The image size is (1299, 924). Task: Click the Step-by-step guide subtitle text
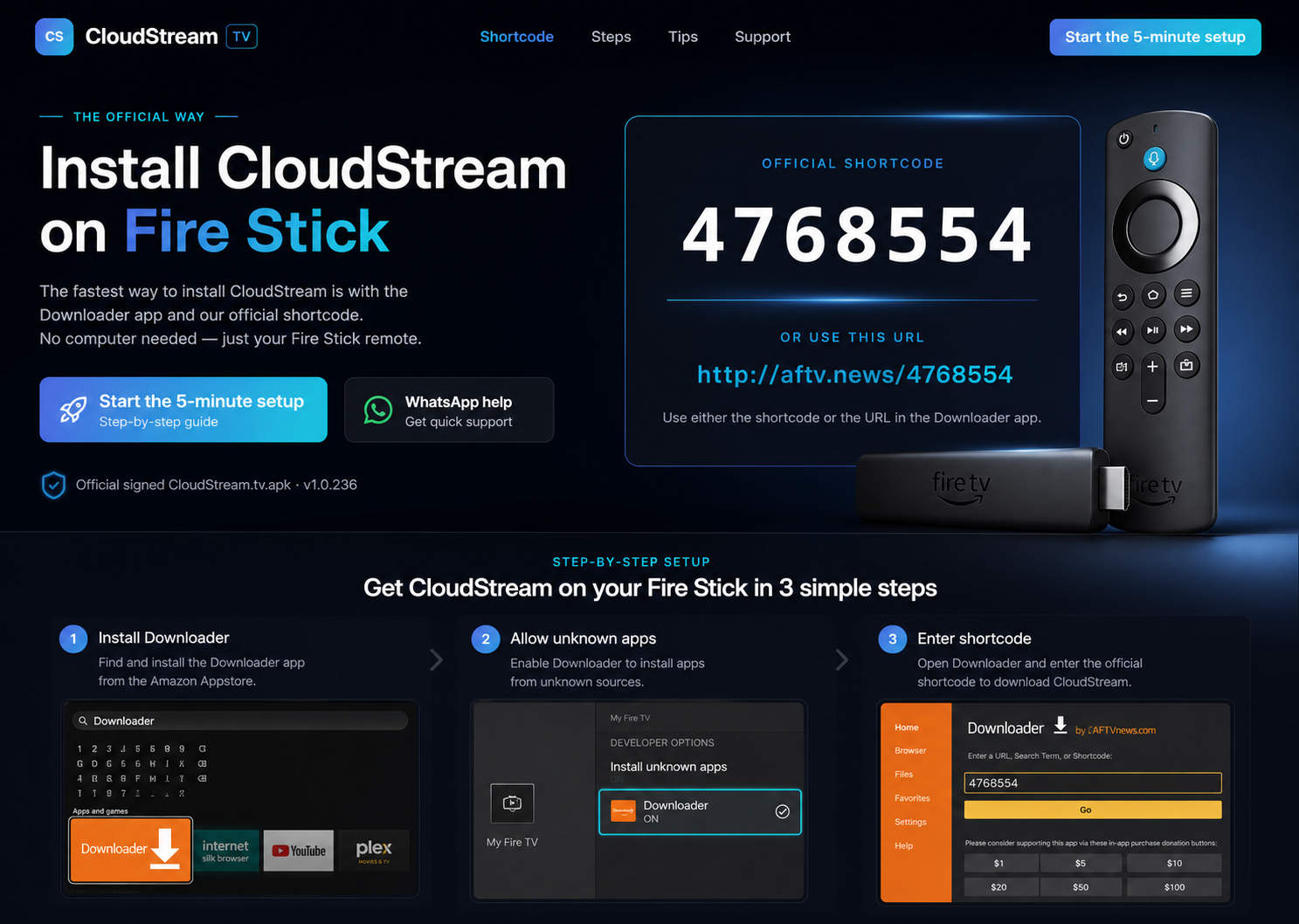tap(158, 422)
